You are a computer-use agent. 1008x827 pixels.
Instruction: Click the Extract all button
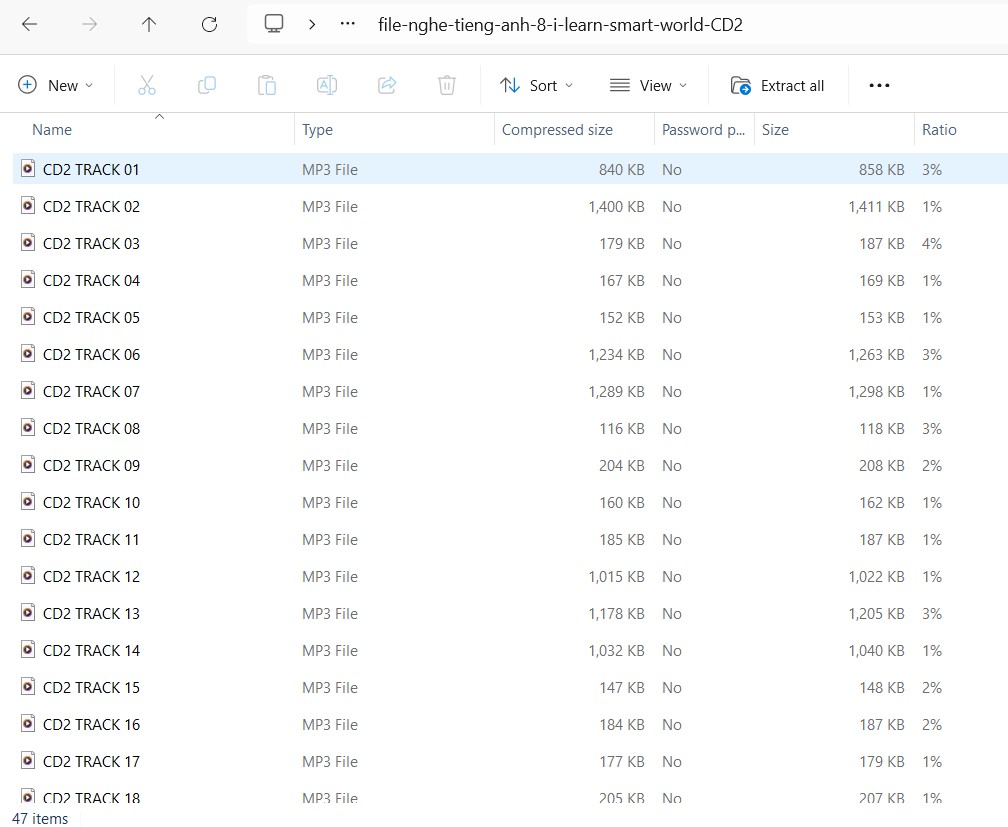tap(778, 85)
